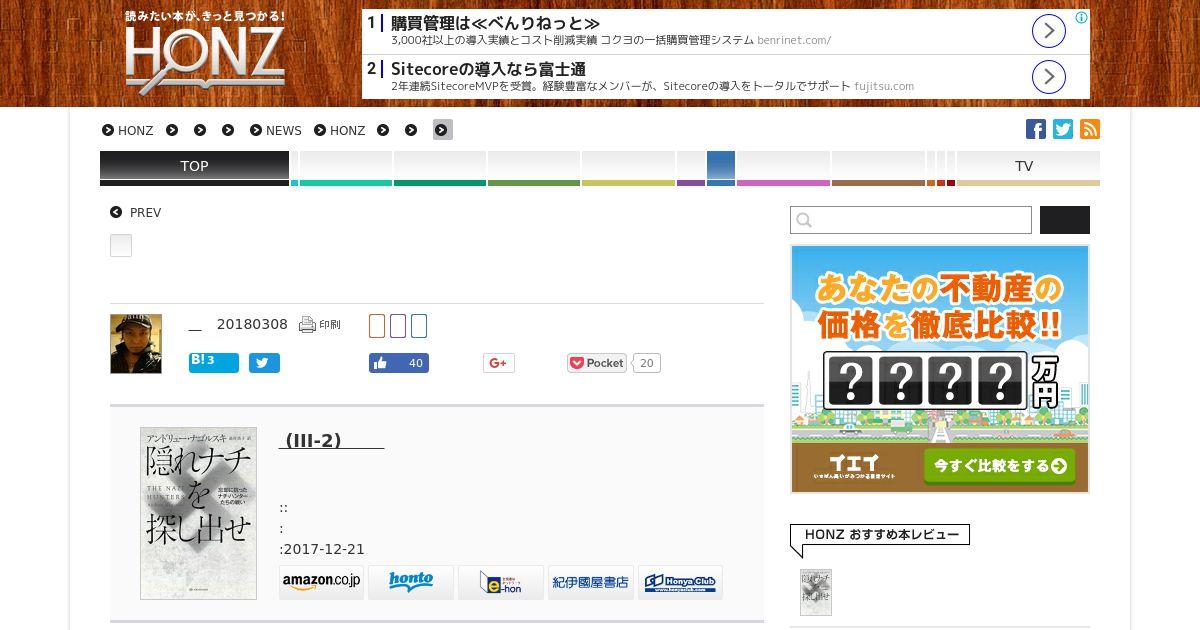Click into the sidebar search field
1200x630 pixels.
tap(911, 220)
